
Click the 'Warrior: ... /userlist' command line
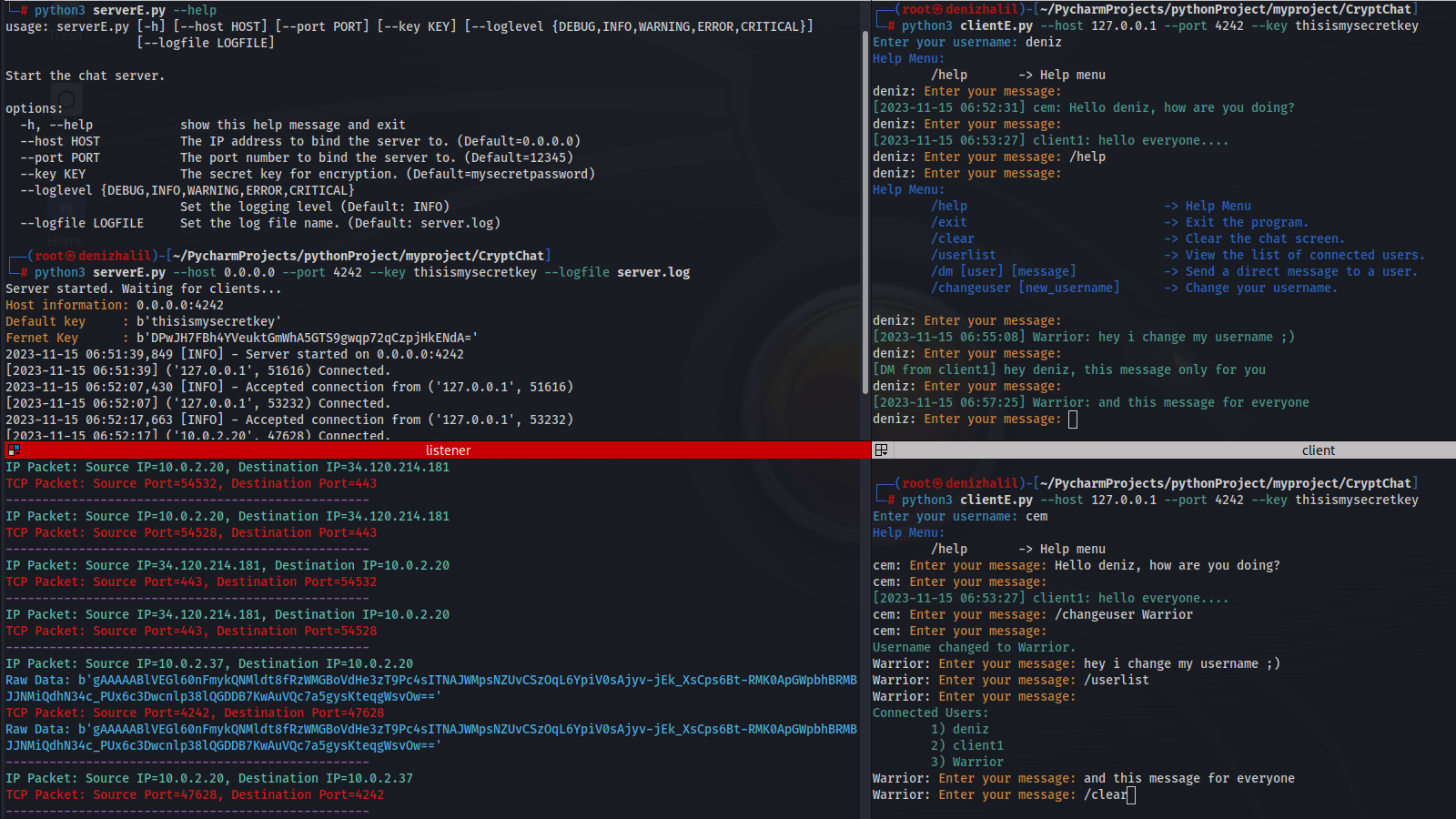point(1011,681)
